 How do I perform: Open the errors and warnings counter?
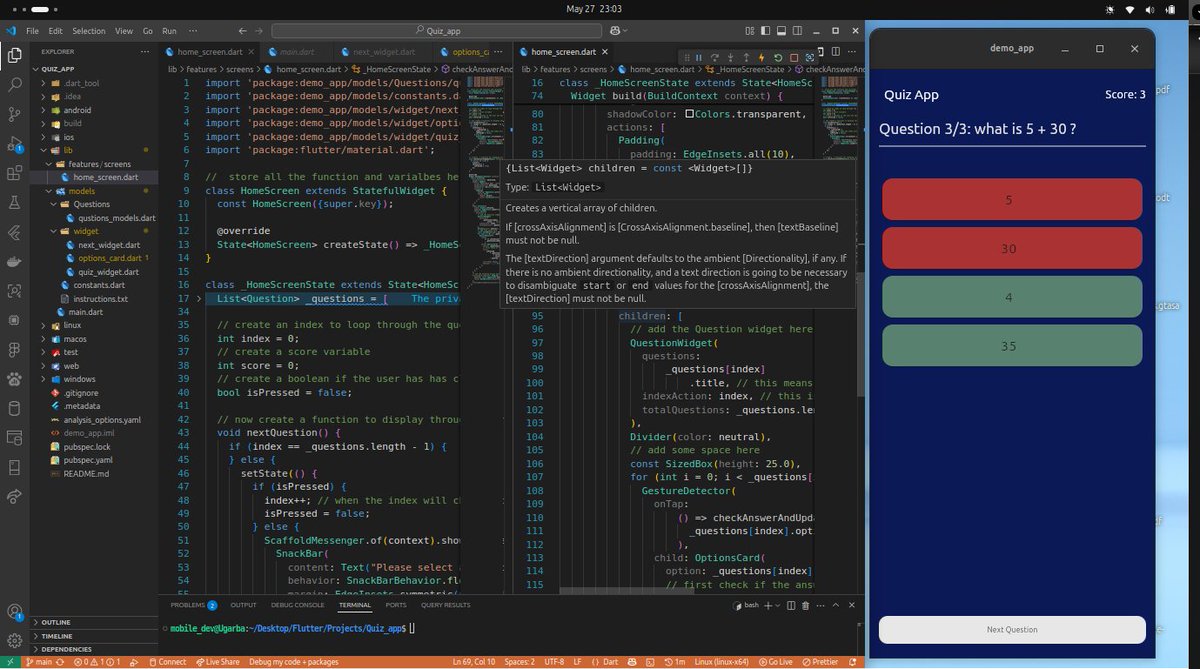click(95, 662)
